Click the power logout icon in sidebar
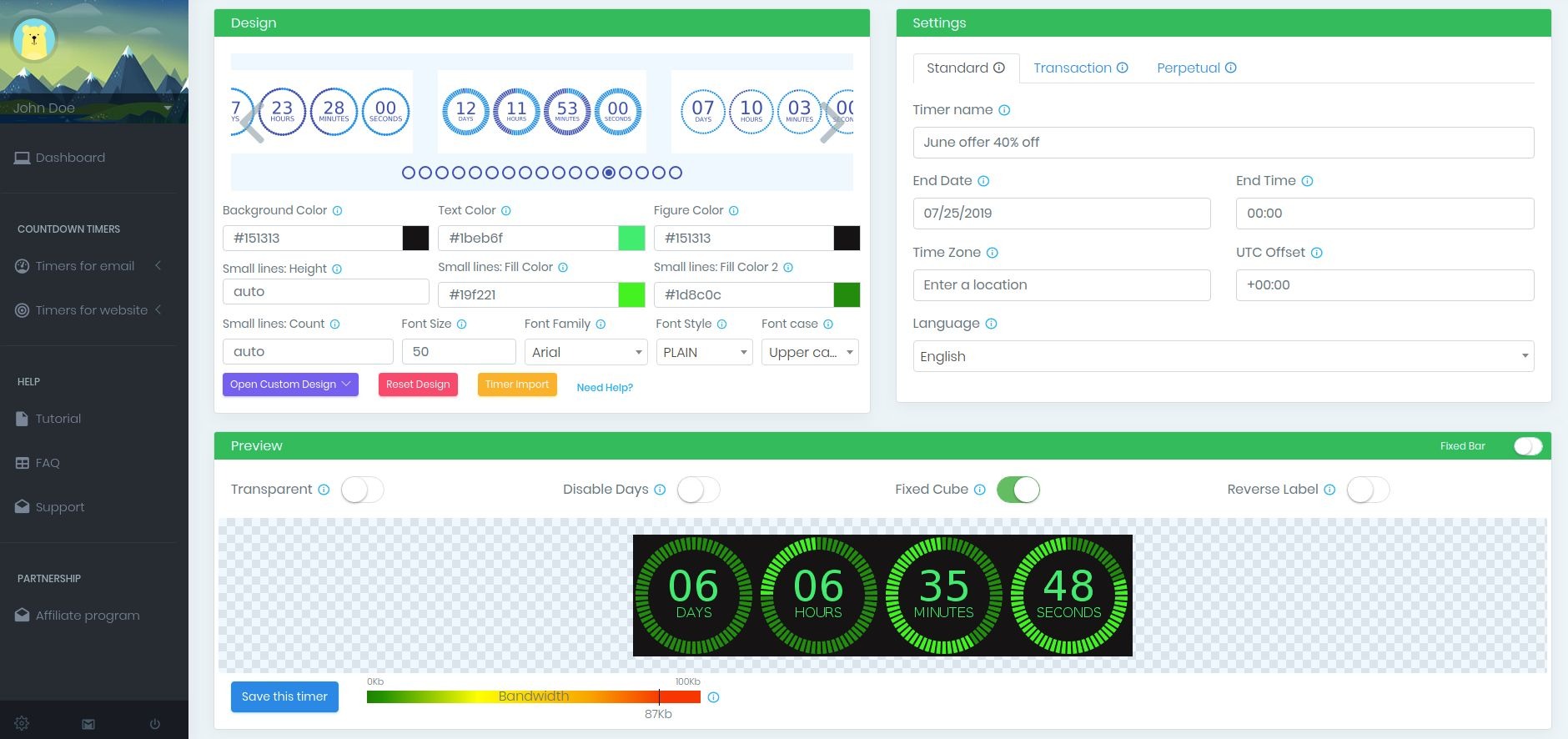This screenshot has width=1568, height=739. (x=155, y=724)
